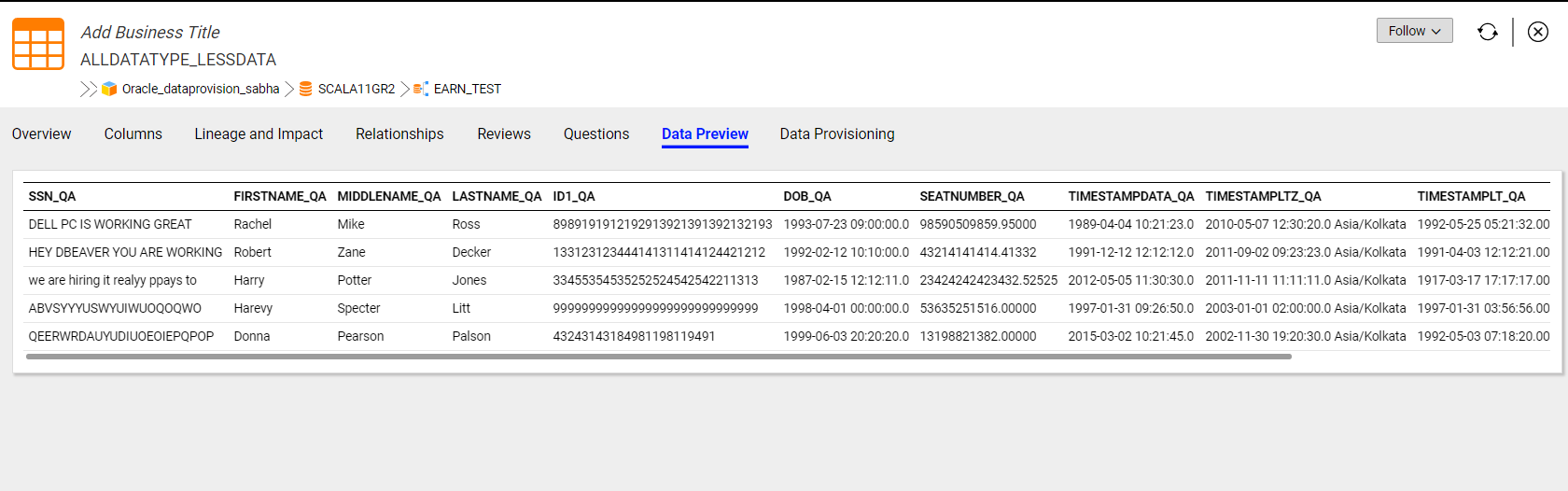
Task: Select cell 'HEY DBEAVER YOU ARE WORKING'
Action: (x=126, y=252)
